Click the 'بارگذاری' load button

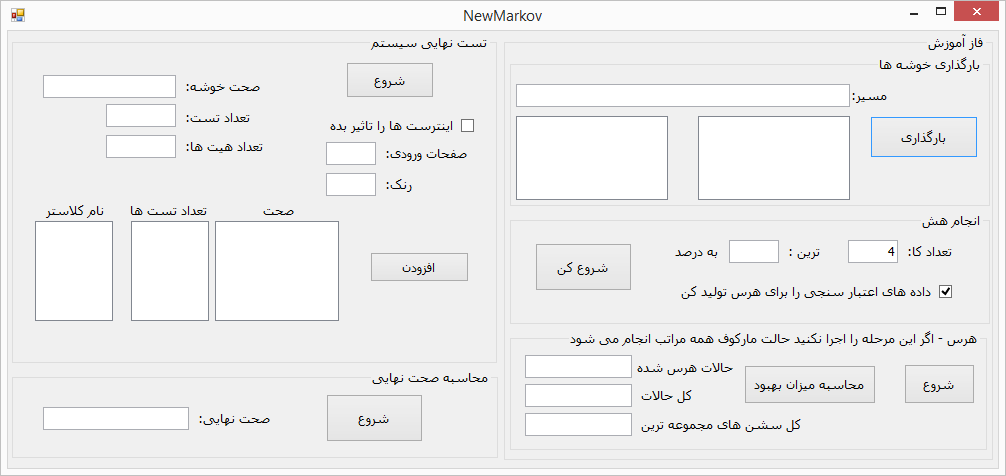[x=923, y=137]
